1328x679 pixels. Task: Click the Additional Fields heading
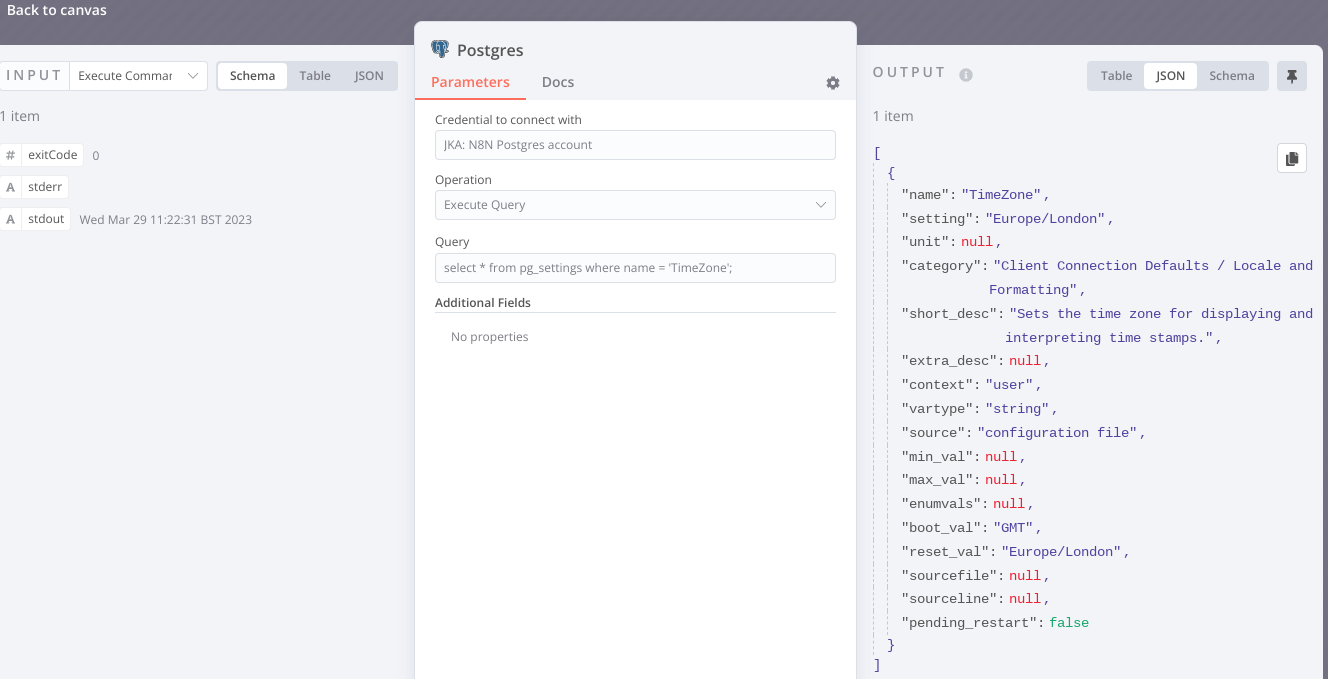pos(483,302)
